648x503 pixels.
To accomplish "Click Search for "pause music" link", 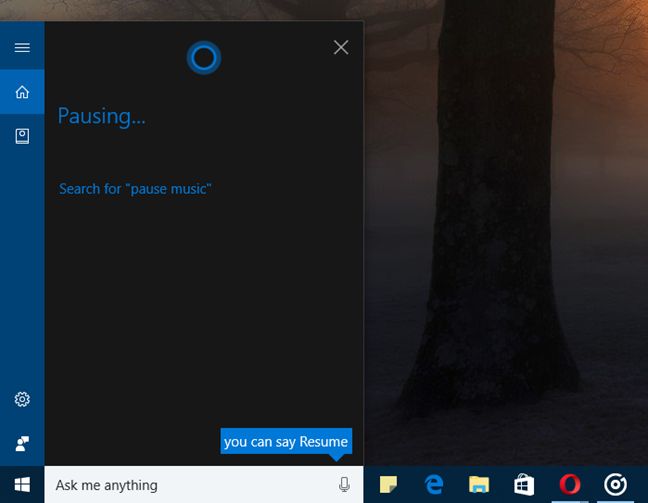I will pos(135,189).
